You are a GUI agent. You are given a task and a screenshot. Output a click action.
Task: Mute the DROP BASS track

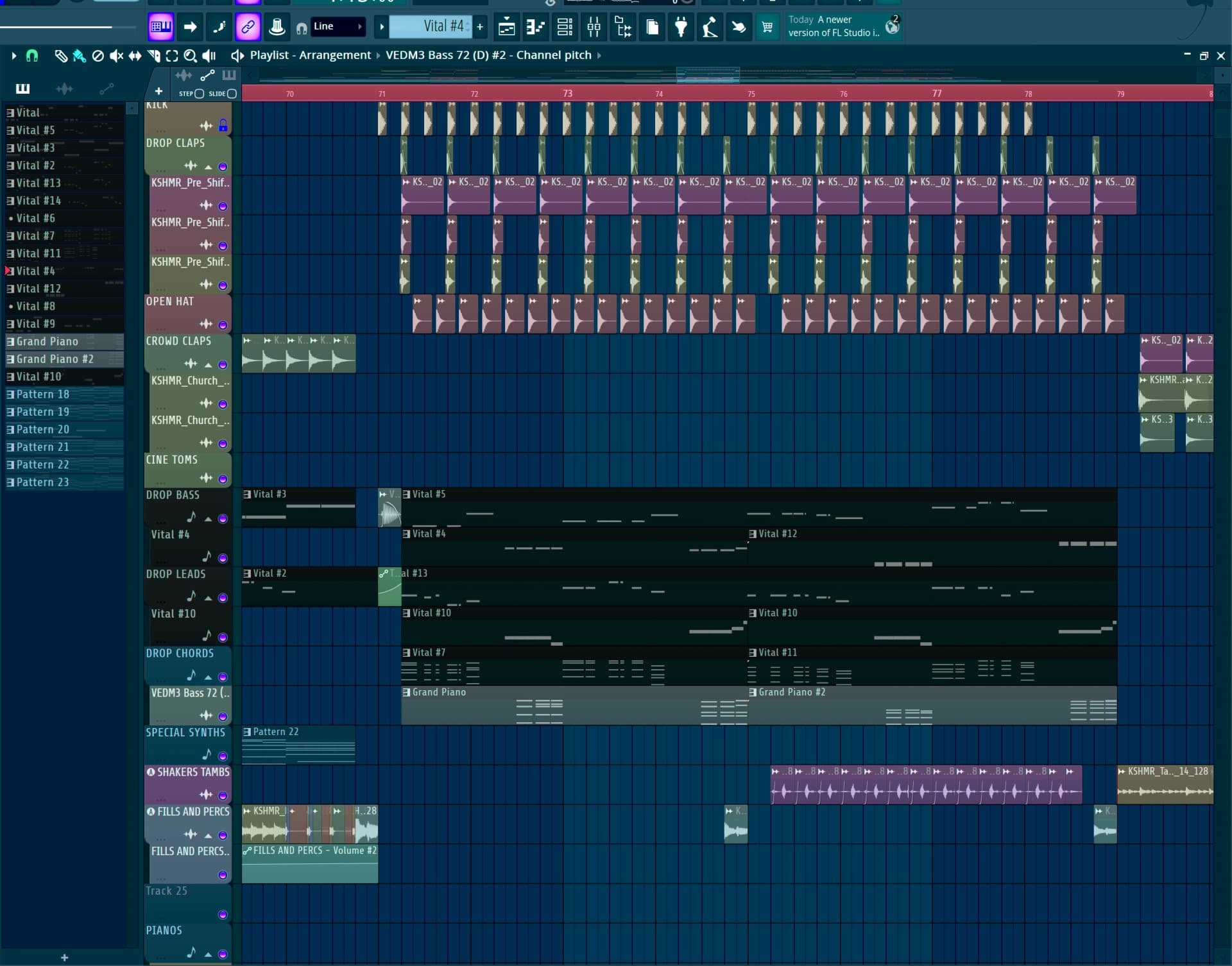click(223, 518)
